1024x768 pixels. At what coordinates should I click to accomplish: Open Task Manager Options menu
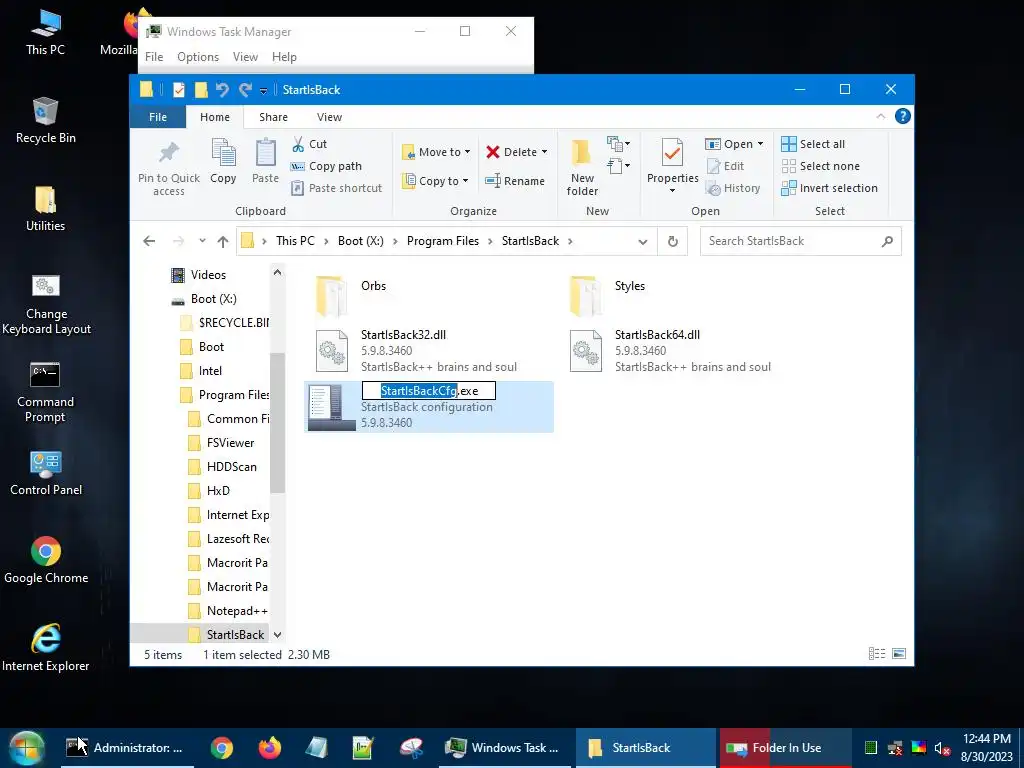tap(198, 57)
